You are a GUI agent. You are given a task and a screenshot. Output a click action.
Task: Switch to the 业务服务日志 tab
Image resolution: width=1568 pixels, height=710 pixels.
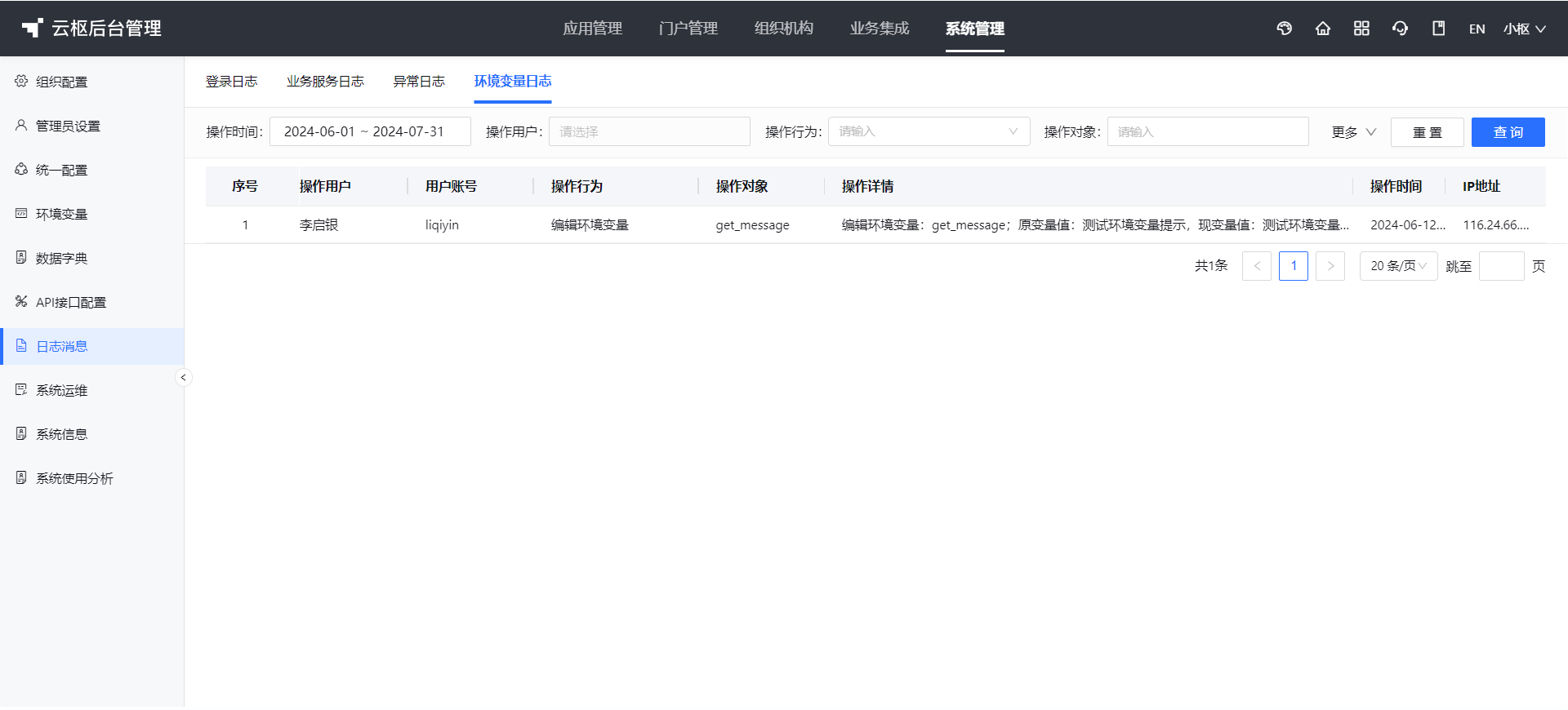tap(325, 82)
